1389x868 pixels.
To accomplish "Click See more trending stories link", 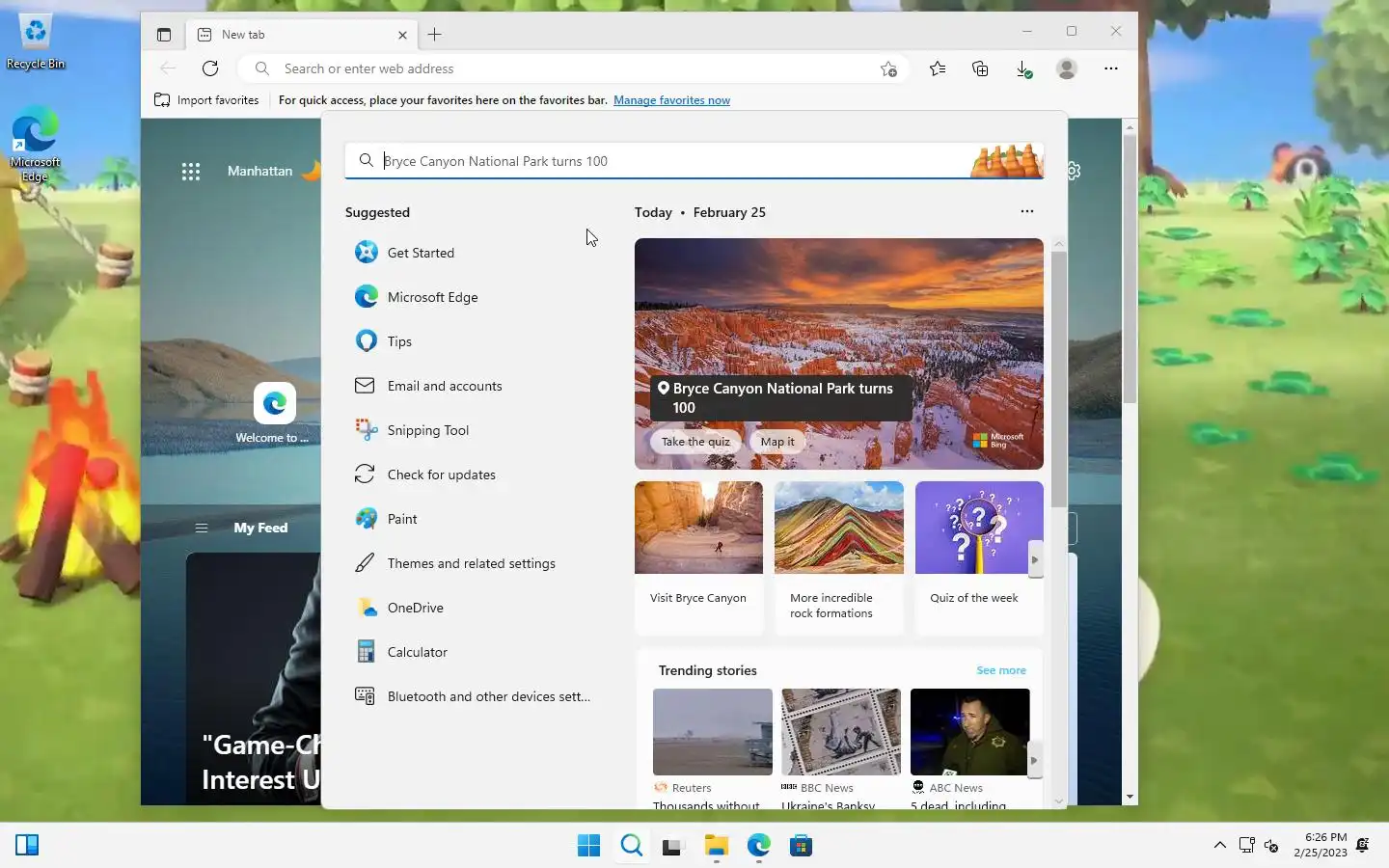I will [1001, 670].
